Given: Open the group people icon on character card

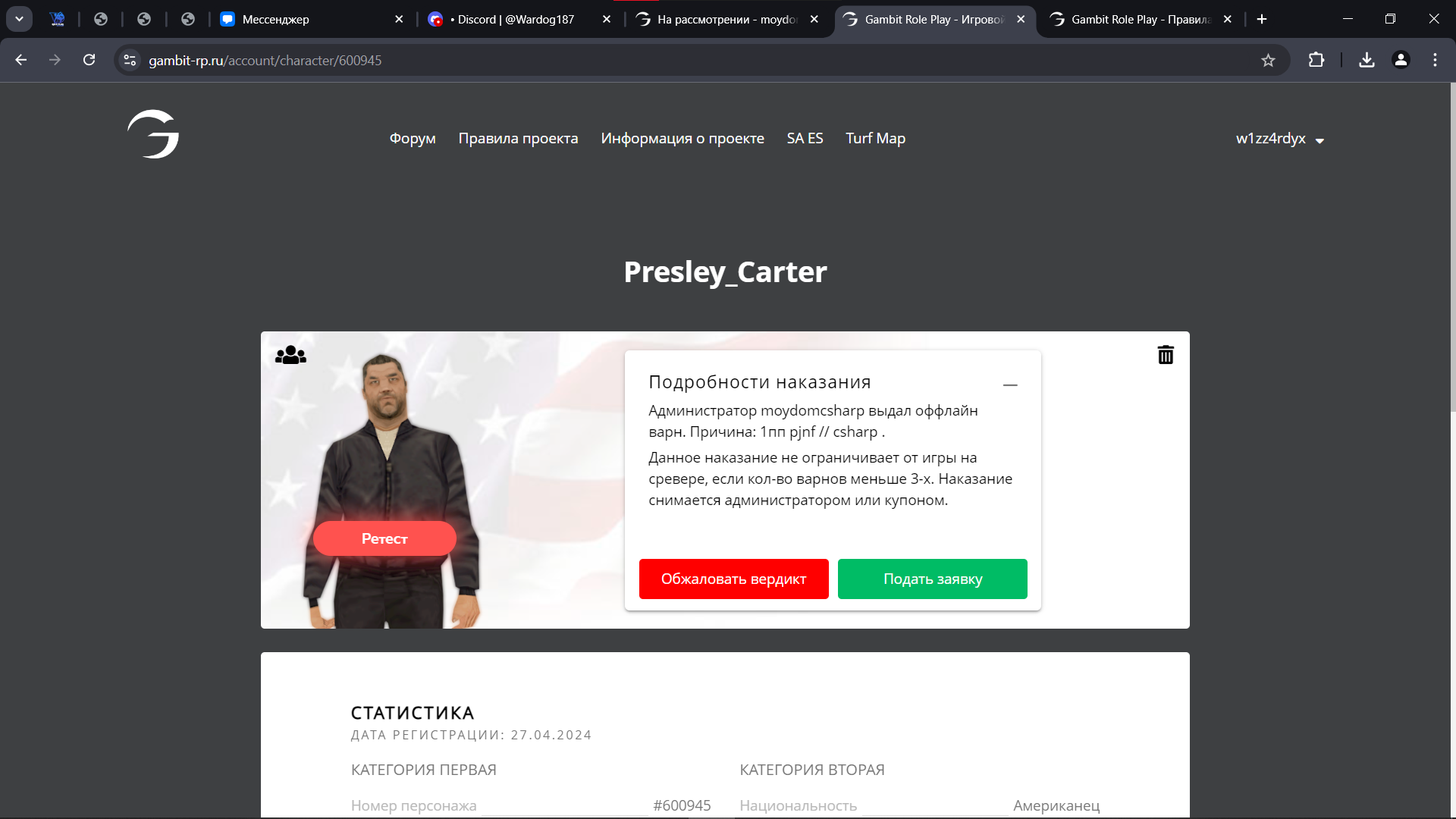Looking at the screenshot, I should [290, 354].
